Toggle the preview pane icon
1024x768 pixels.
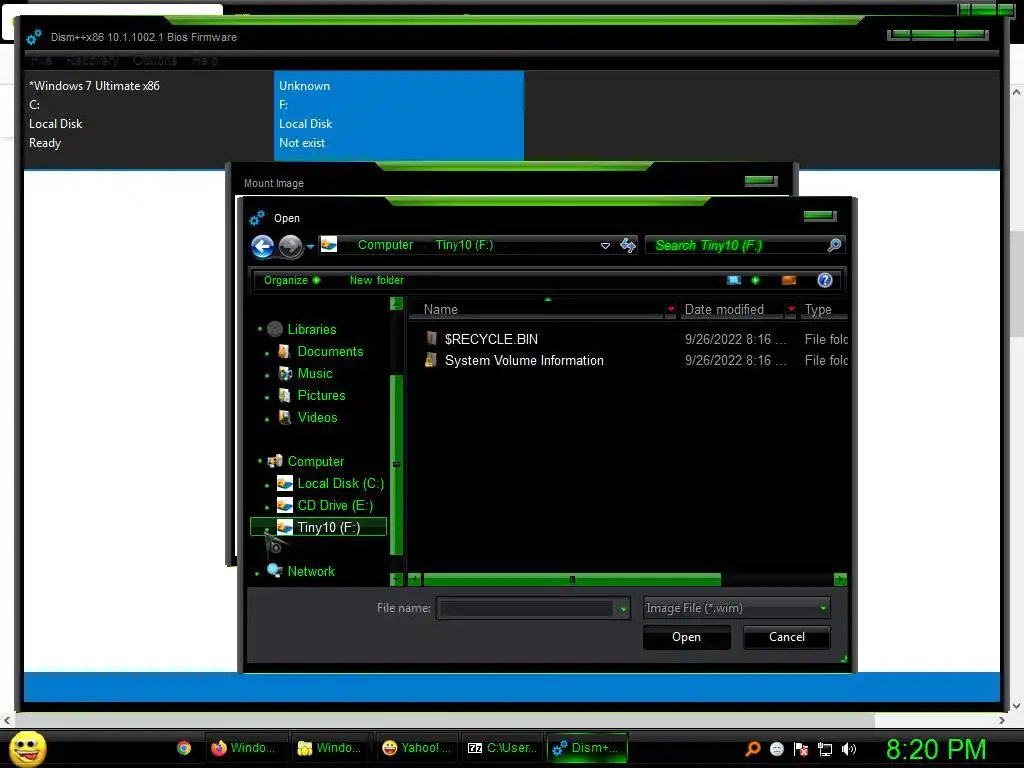point(789,280)
